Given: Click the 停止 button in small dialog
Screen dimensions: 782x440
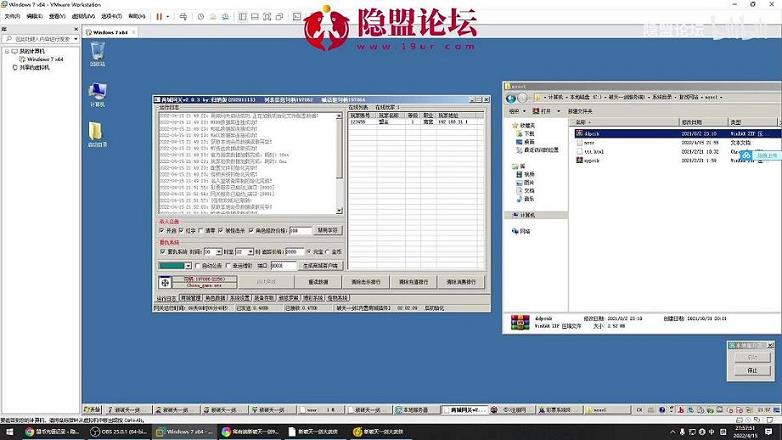Looking at the screenshot, I should pyautogui.click(x=752, y=370).
